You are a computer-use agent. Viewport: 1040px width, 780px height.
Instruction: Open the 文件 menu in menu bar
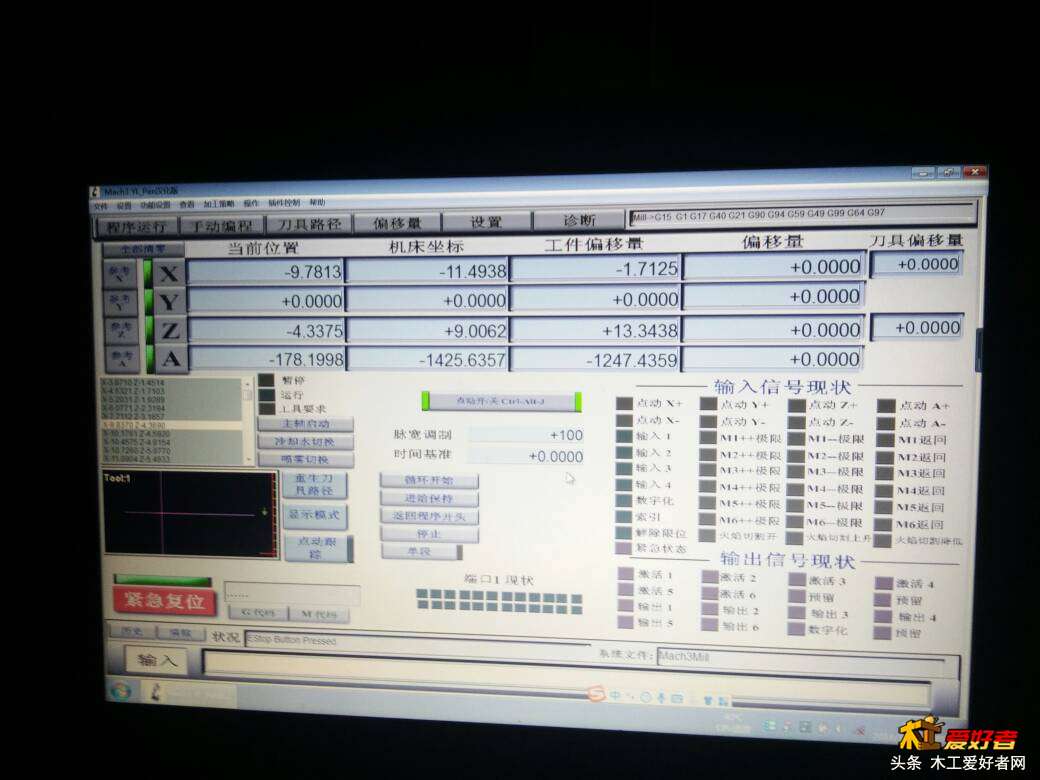pyautogui.click(x=101, y=206)
